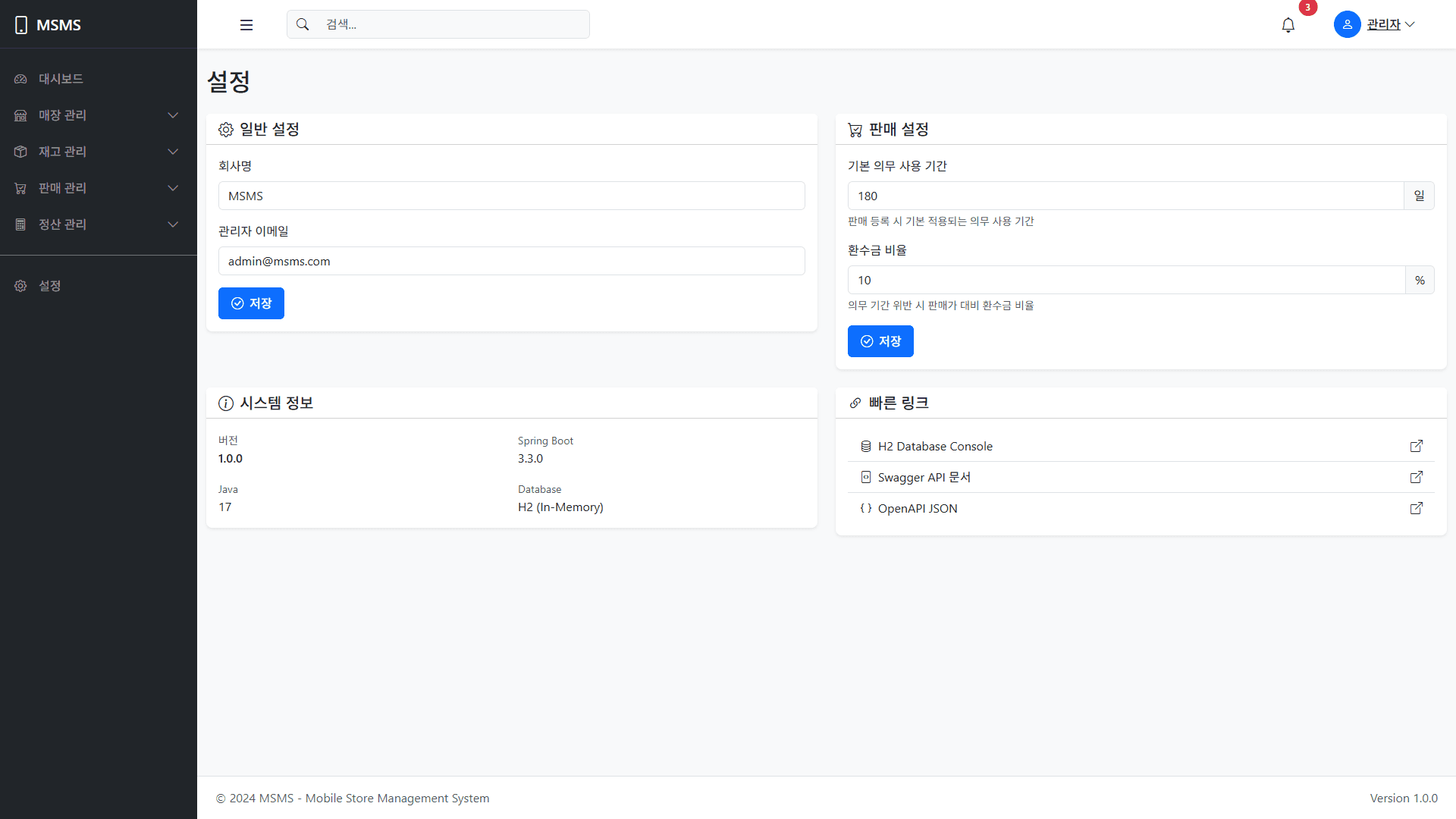1456x819 pixels.
Task: Click the blue user avatar icon
Action: point(1347,24)
